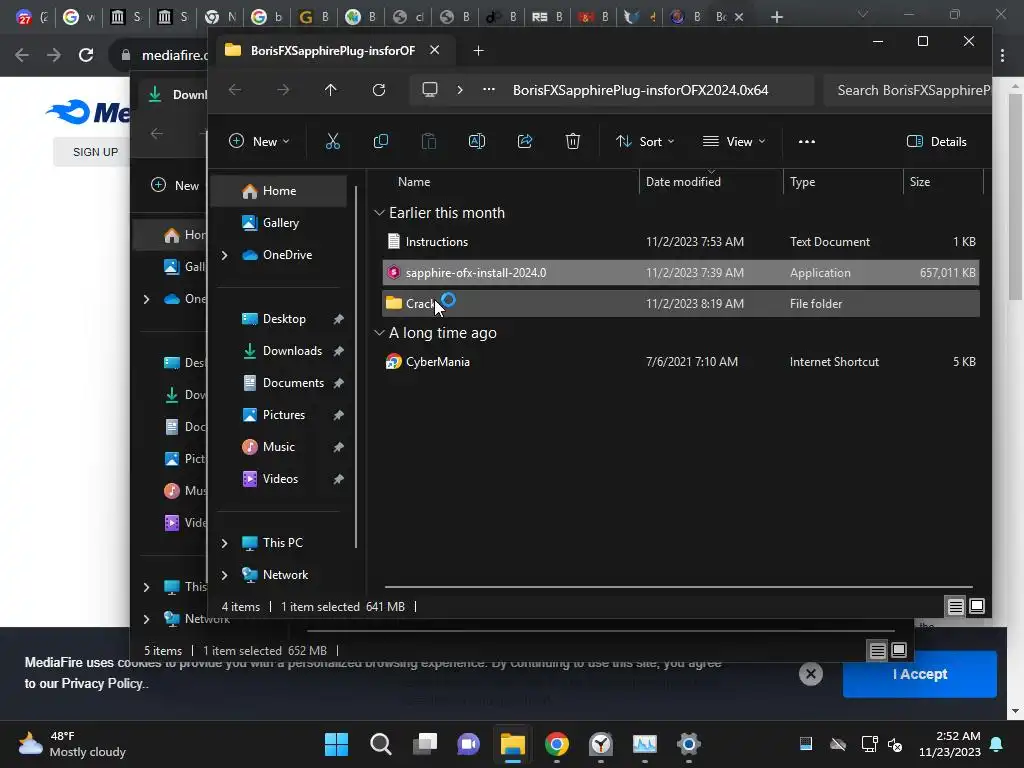Click the Copy icon in toolbar

click(x=381, y=141)
